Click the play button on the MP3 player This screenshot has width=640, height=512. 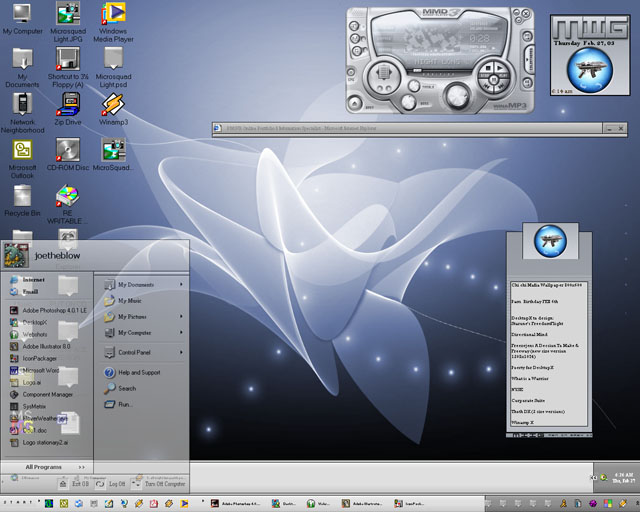(500, 67)
